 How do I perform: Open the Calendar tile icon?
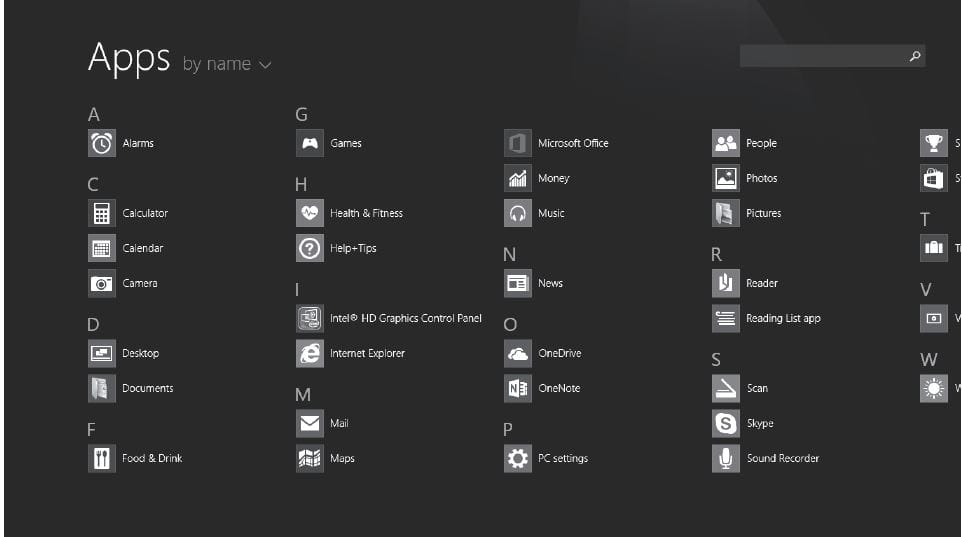(102, 249)
